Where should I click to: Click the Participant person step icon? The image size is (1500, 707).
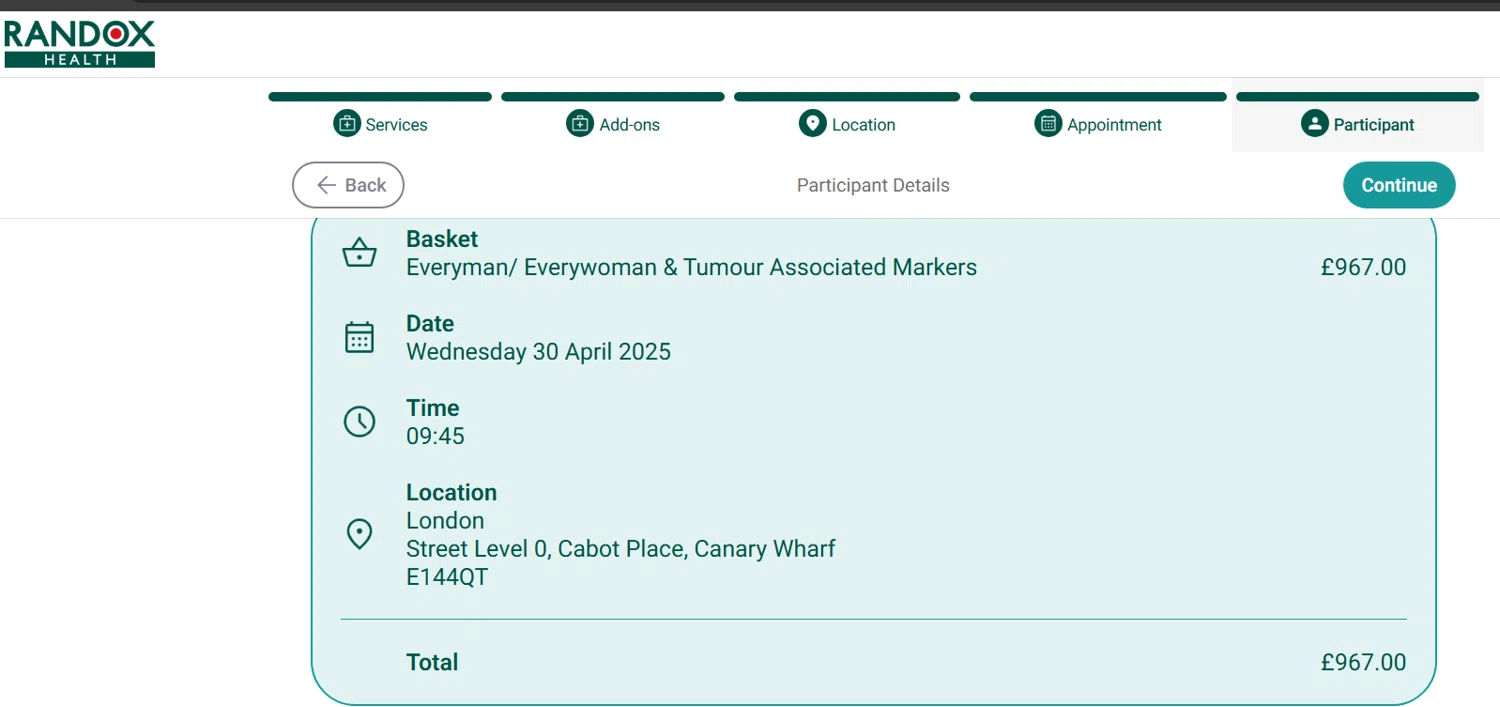tap(1314, 124)
